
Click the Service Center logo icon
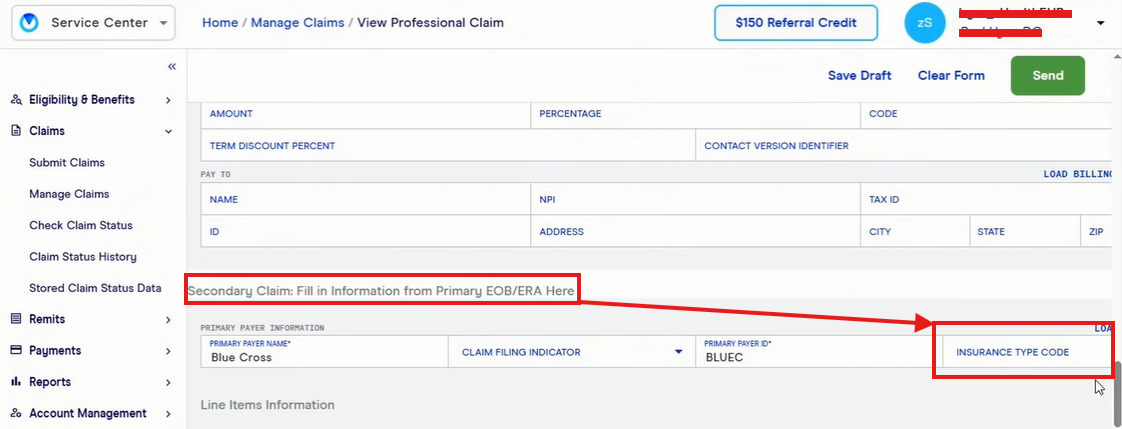tap(29, 23)
